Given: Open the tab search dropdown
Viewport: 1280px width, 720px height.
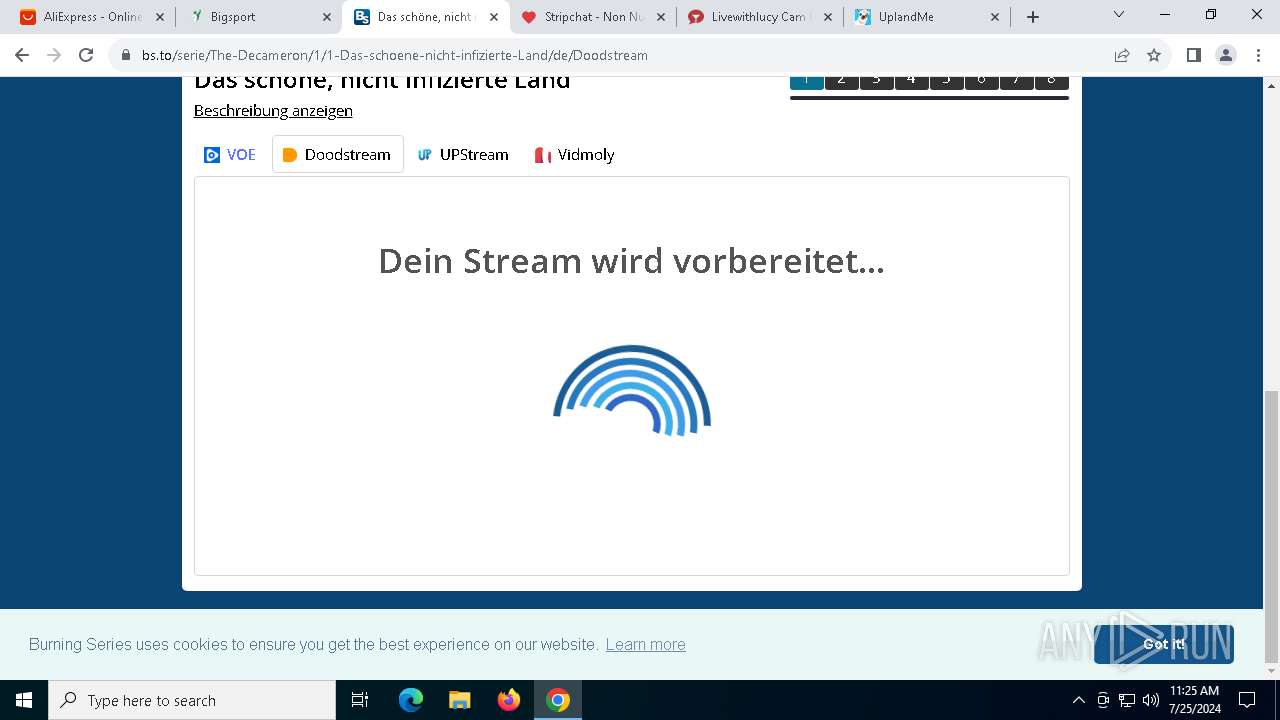Looking at the screenshot, I should [1119, 15].
